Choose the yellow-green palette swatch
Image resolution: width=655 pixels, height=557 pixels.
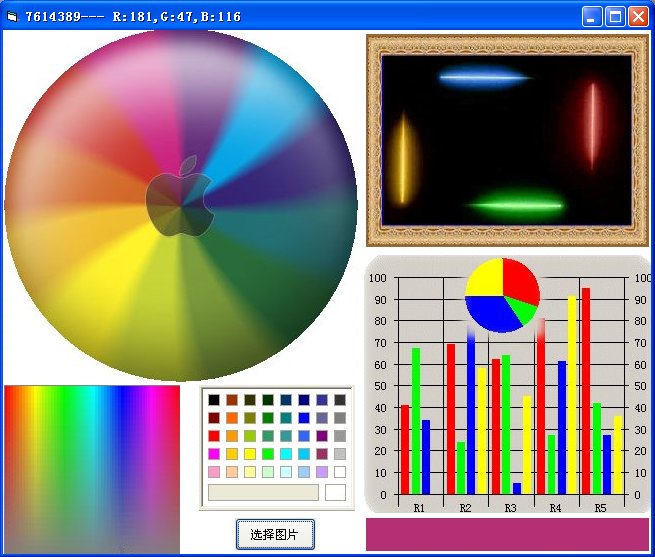coord(250,436)
